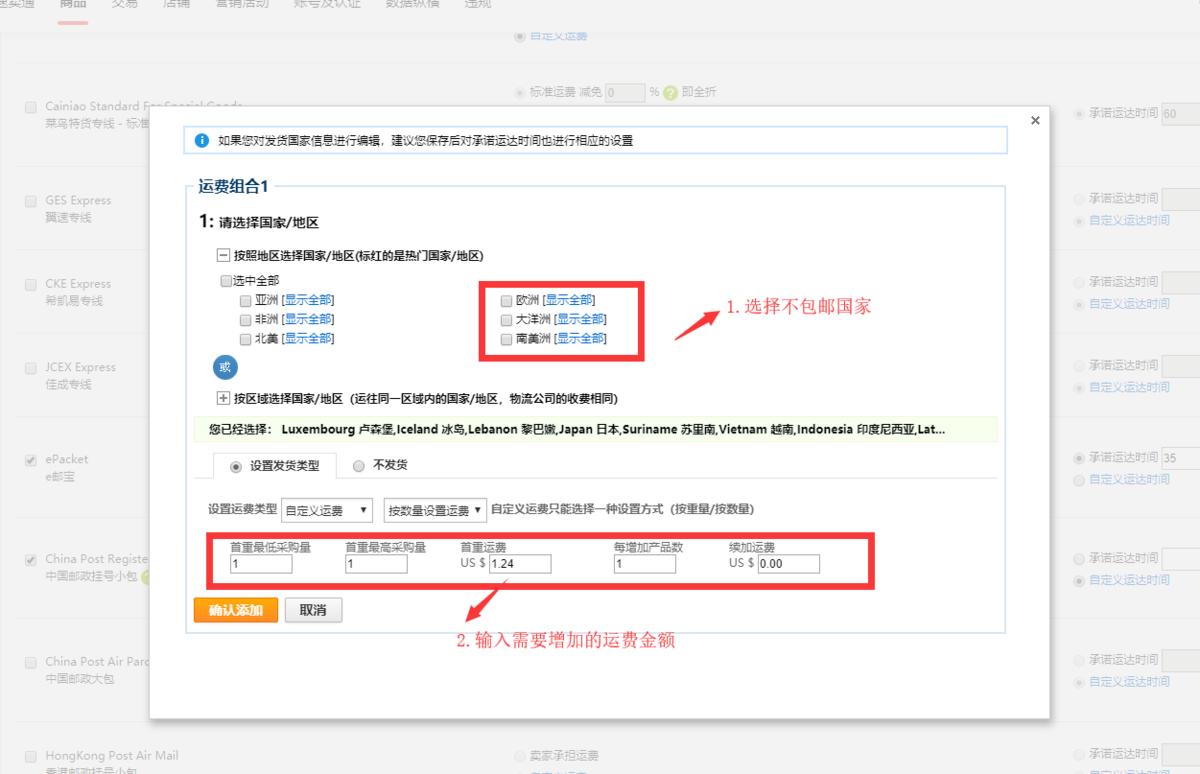1200x774 pixels.
Task: Click the blue info icon in notice bar
Action: 202,141
